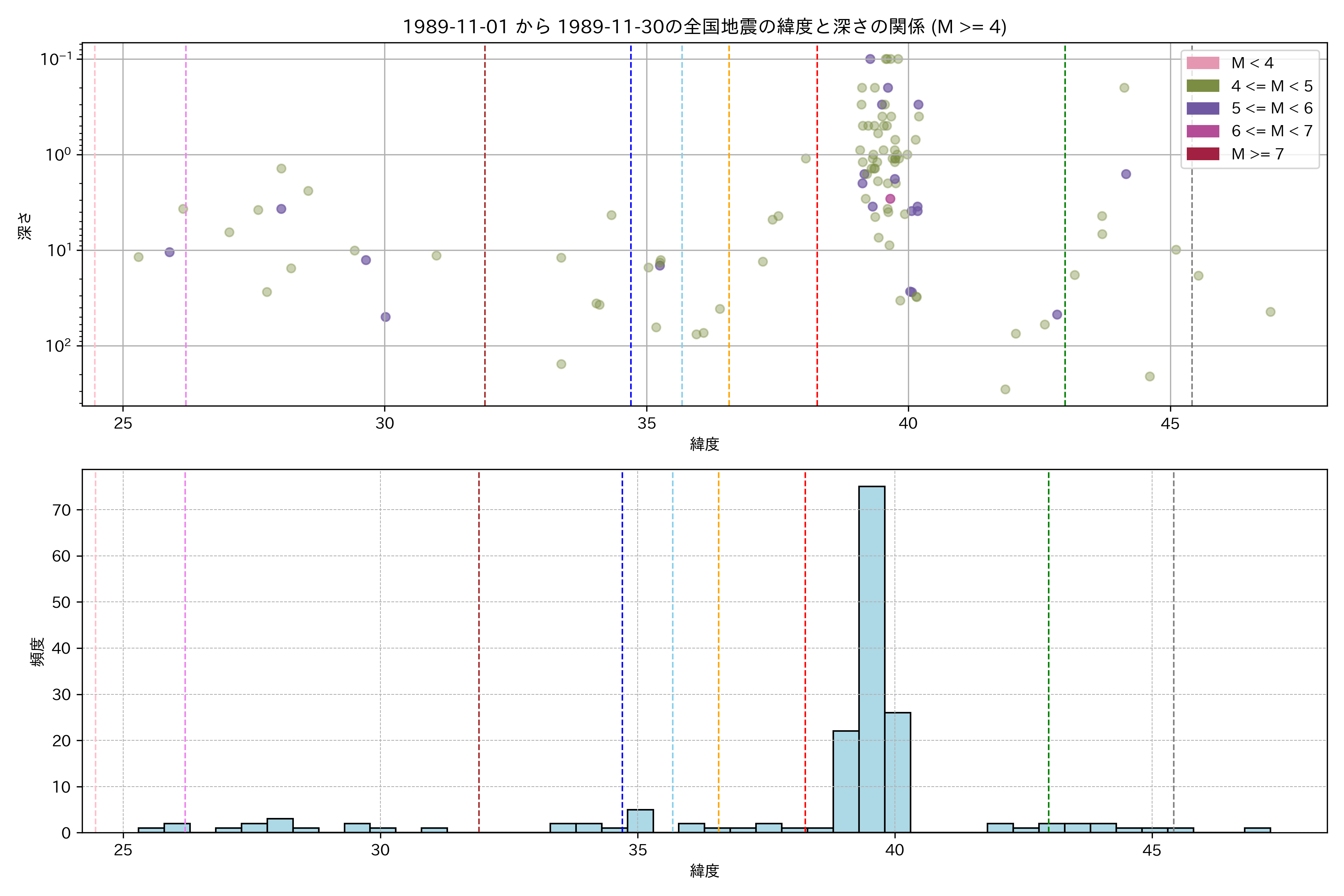The height and width of the screenshot is (896, 1344).
Task: Select the height-5 histogram bar near latitude 35
Action: [x=640, y=821]
